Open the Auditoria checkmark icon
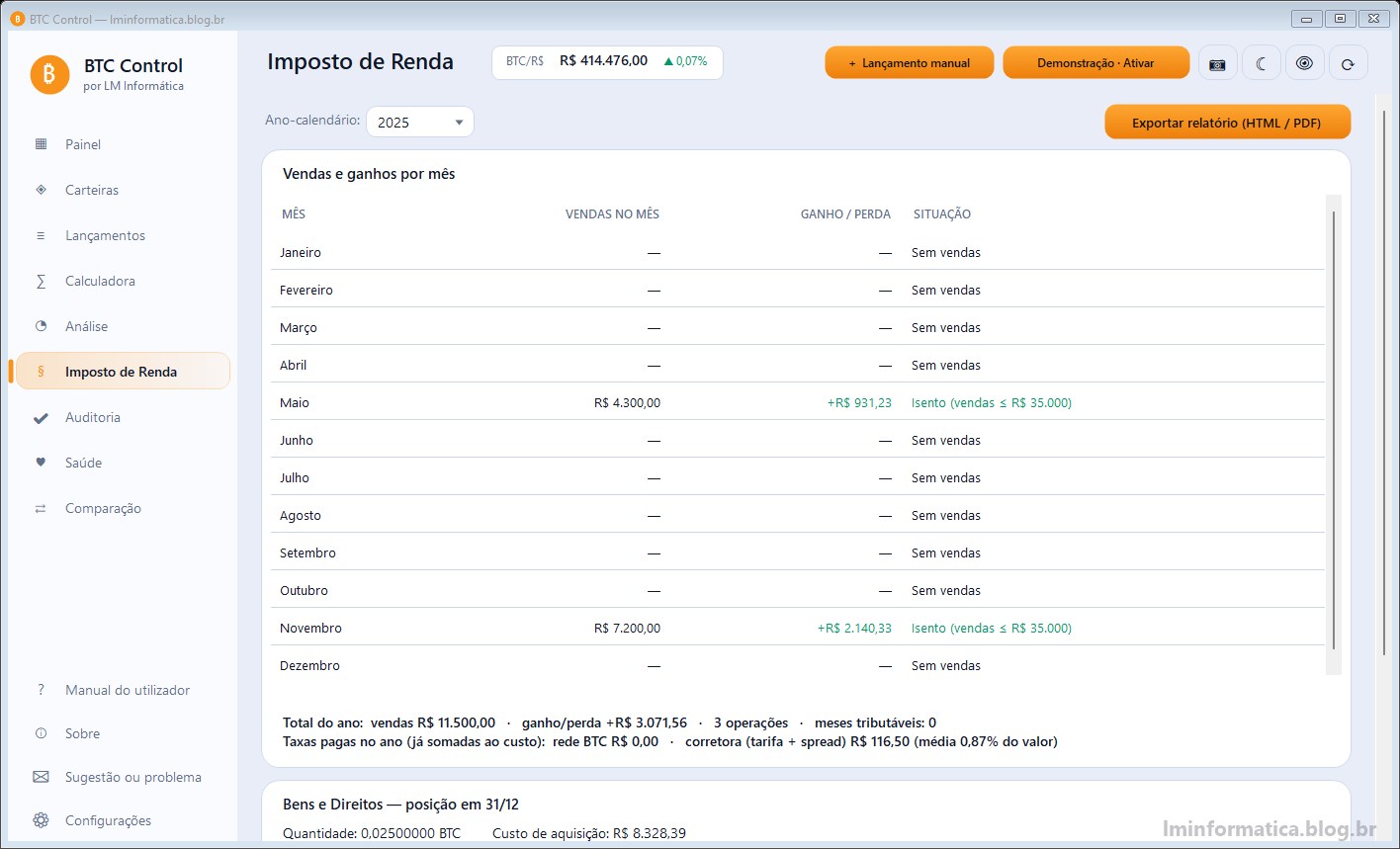The height and width of the screenshot is (849, 1400). (x=41, y=417)
